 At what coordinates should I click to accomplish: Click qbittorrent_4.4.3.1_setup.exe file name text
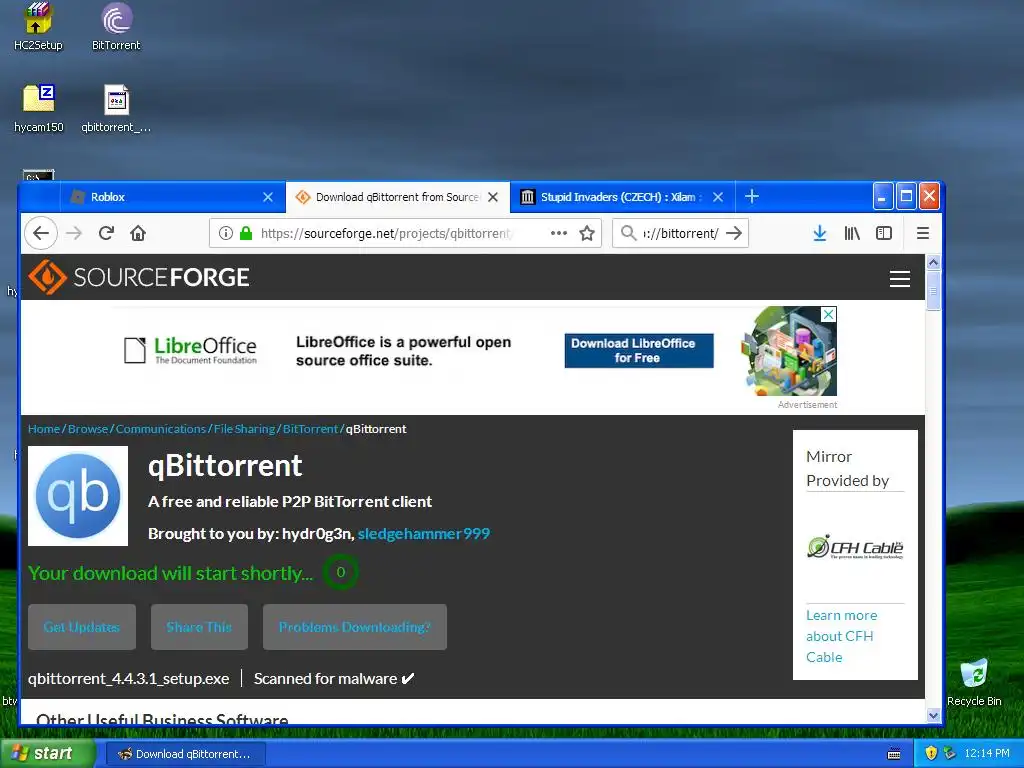click(x=129, y=679)
